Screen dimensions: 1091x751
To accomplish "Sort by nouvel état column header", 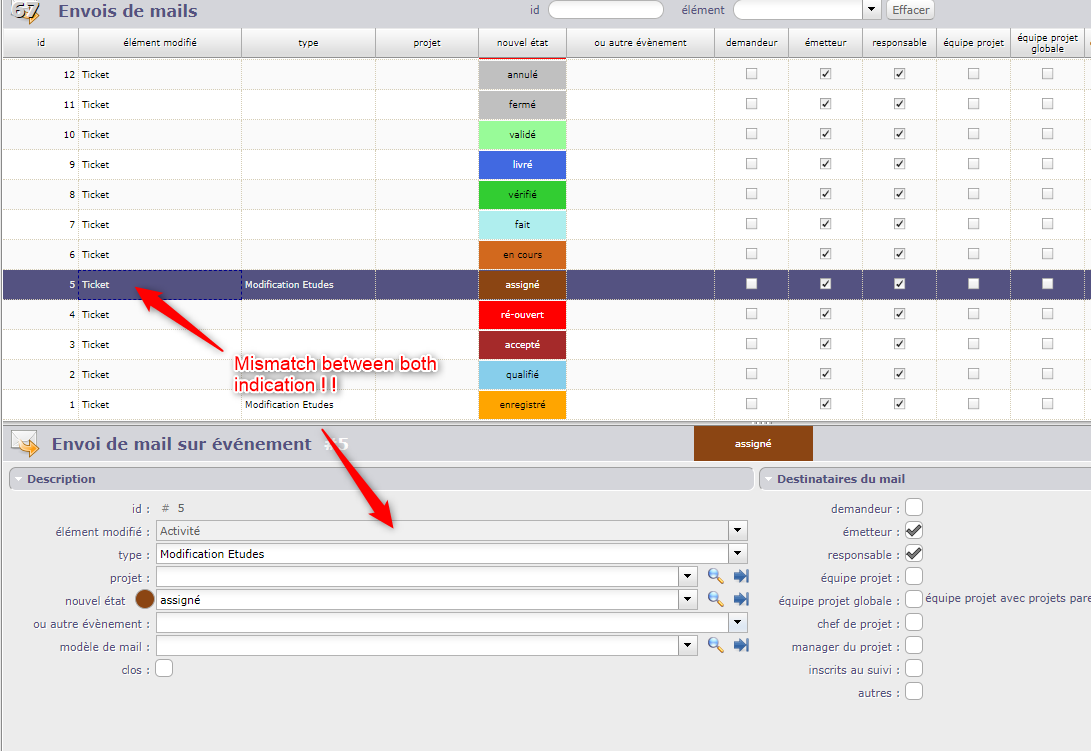I will (523, 42).
